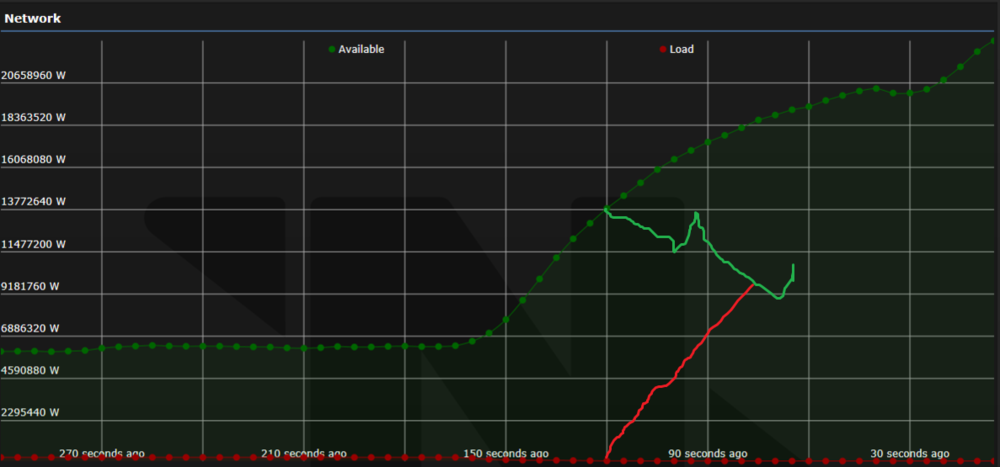Select the 90 seconds ago time label
The width and height of the screenshot is (1000, 467).
708,454
